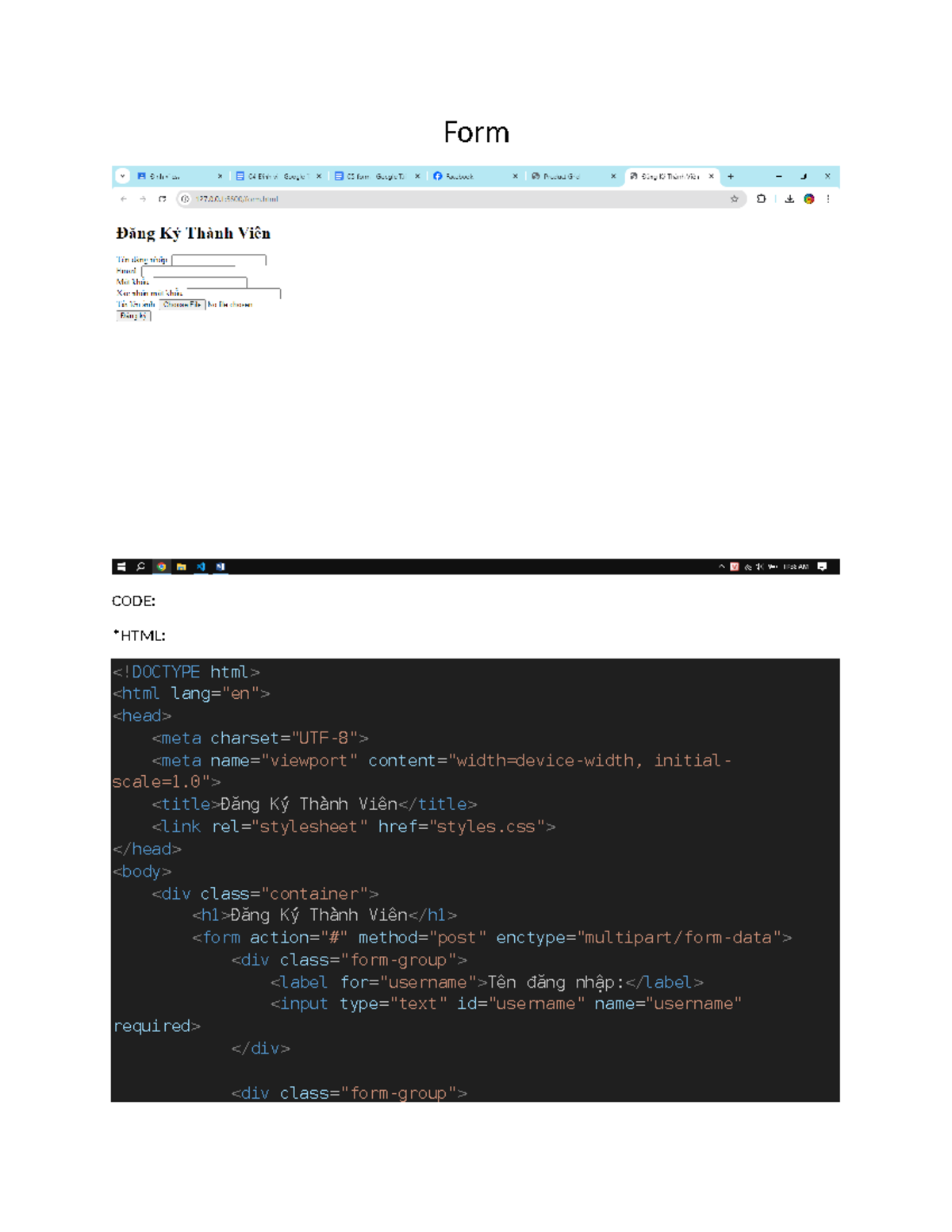The image size is (952, 1232).
Task: Open a new browser tab
Action: 731,176
